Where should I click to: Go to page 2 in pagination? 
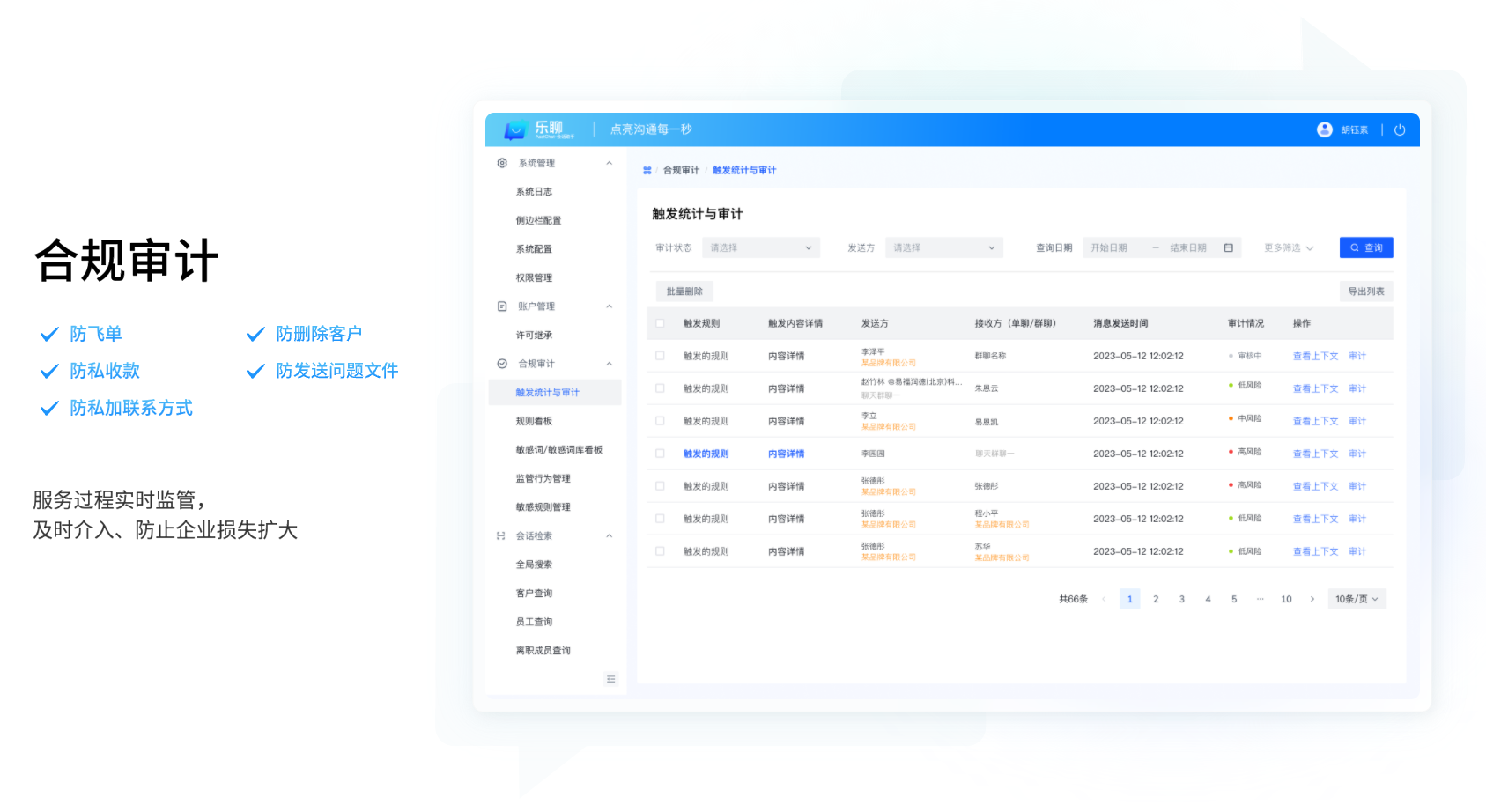(x=1156, y=599)
